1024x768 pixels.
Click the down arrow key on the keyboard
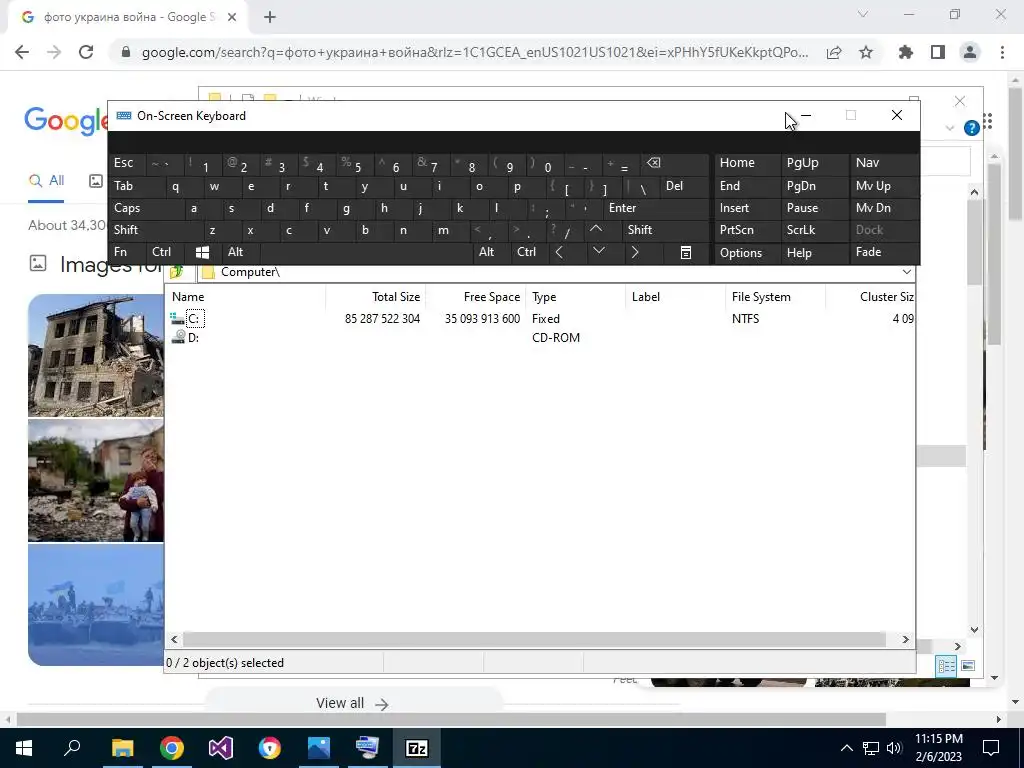pyautogui.click(x=598, y=251)
